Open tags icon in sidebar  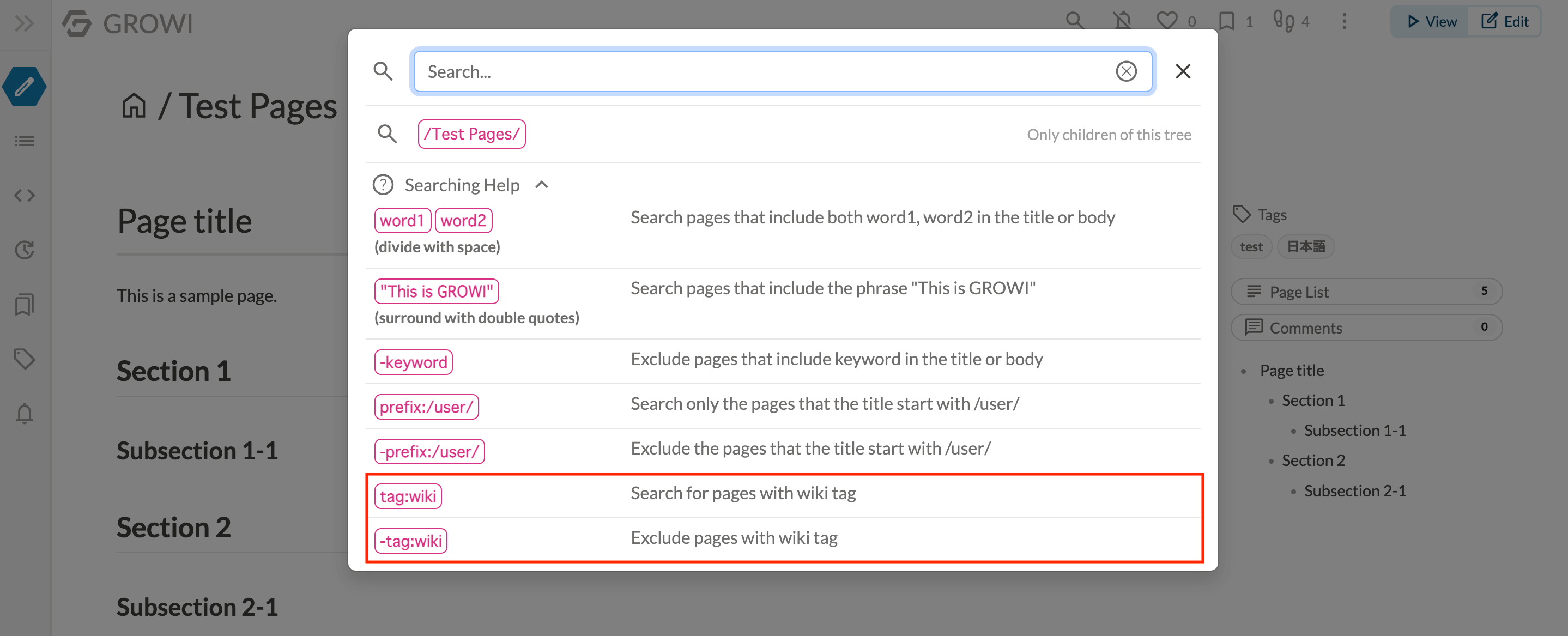click(x=25, y=359)
